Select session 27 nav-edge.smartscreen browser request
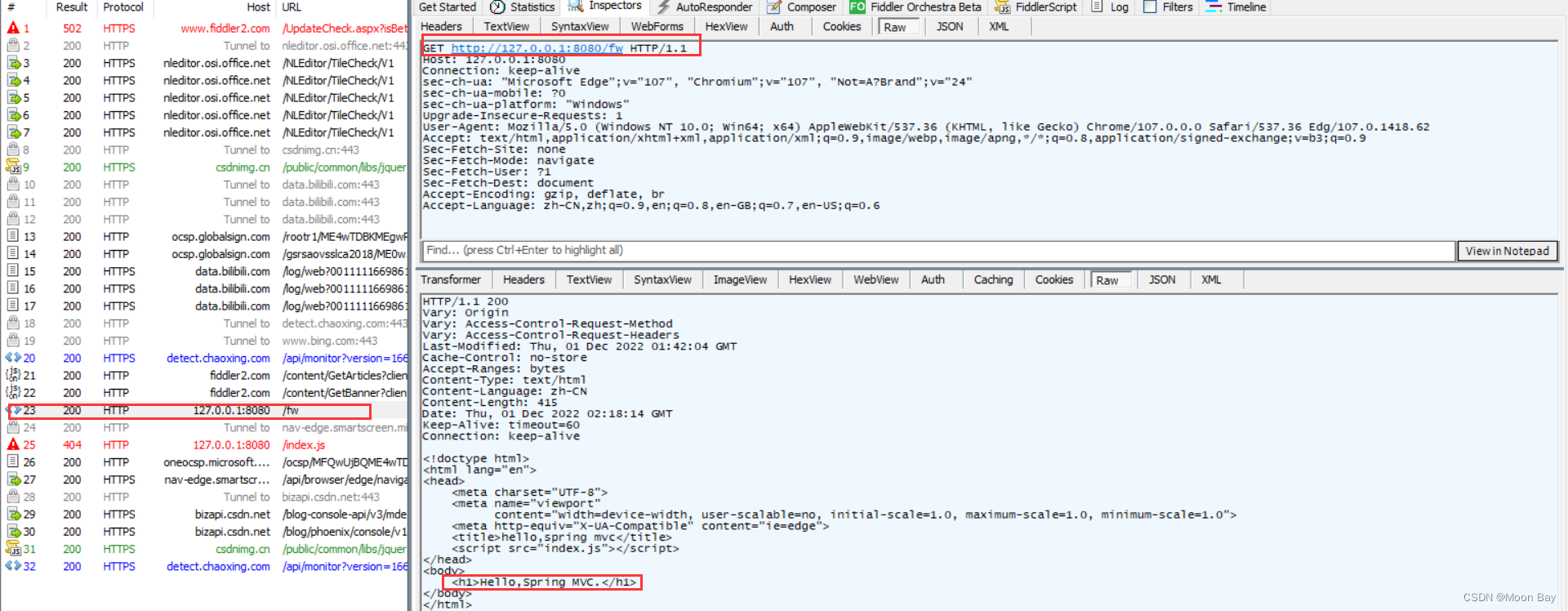Screen dimensions: 1568x611 [204, 479]
